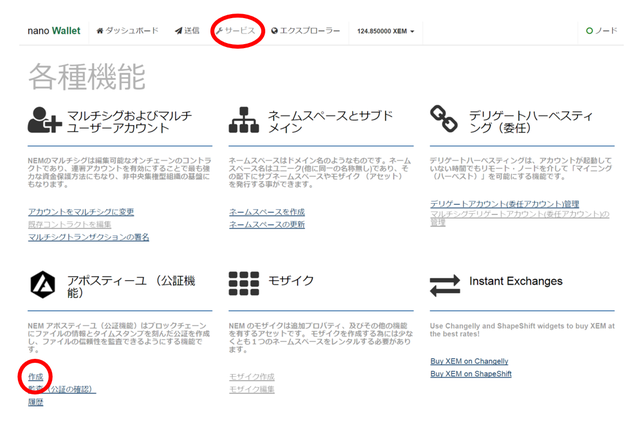Open Buy XEM on Changelly link
This screenshot has height=429, width=630.
(x=469, y=361)
